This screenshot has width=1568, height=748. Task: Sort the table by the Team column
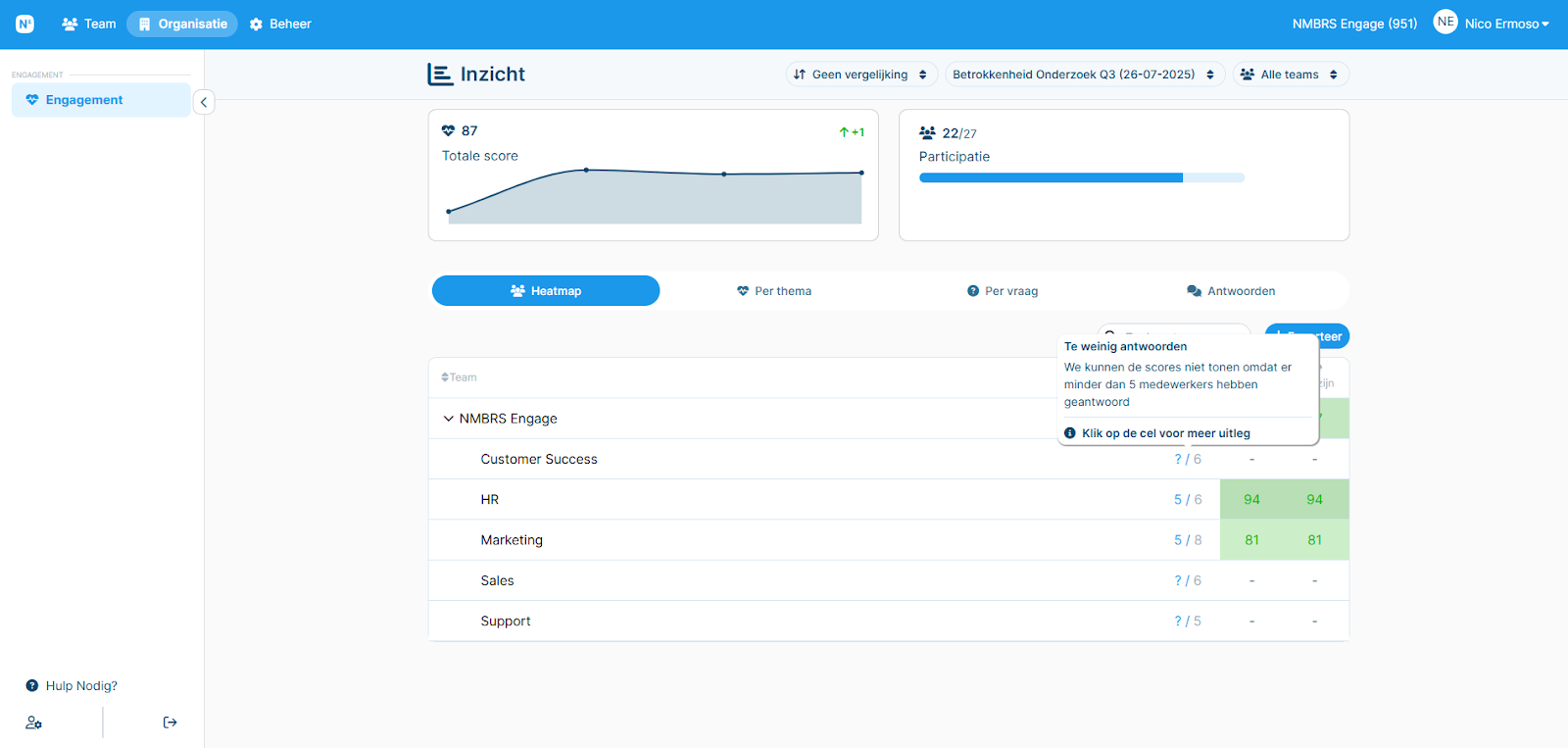point(459,377)
